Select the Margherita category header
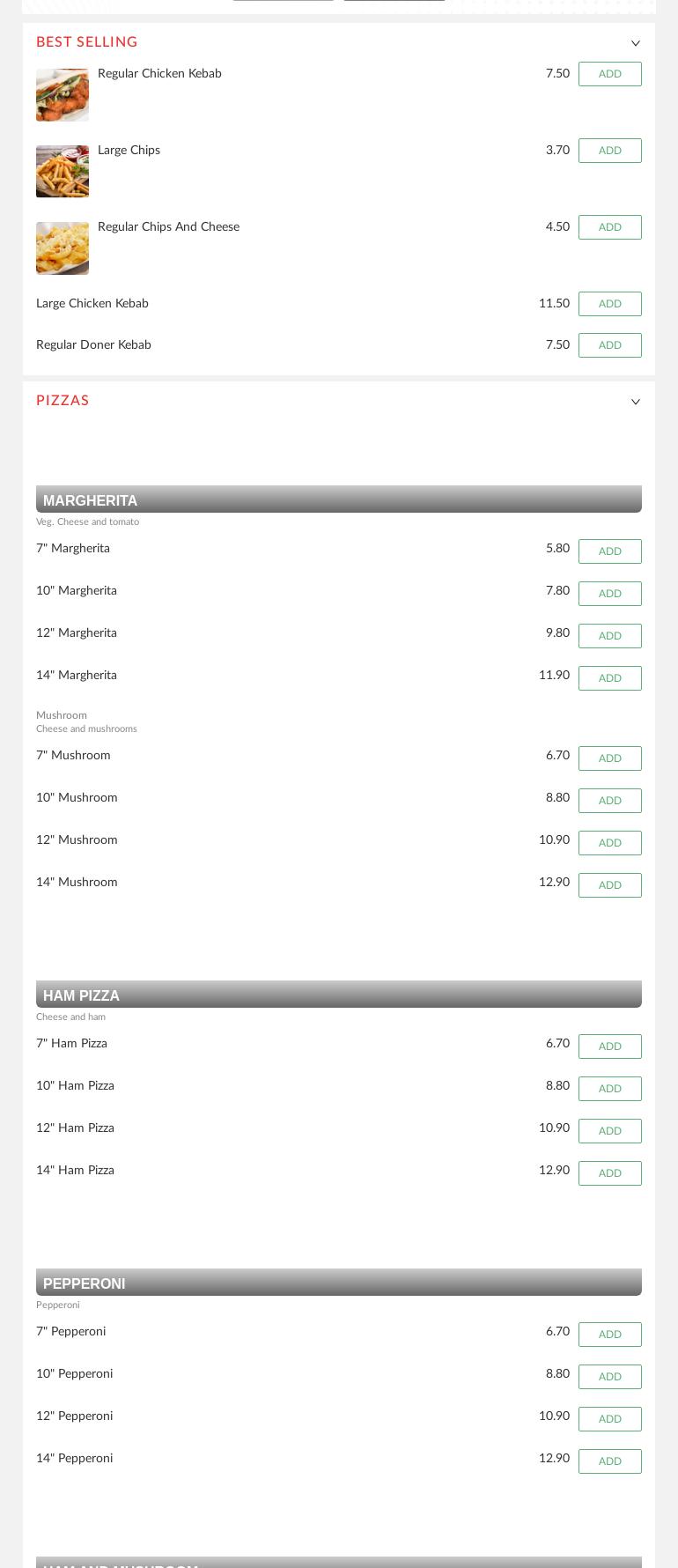678x1568 pixels. pyautogui.click(x=339, y=499)
